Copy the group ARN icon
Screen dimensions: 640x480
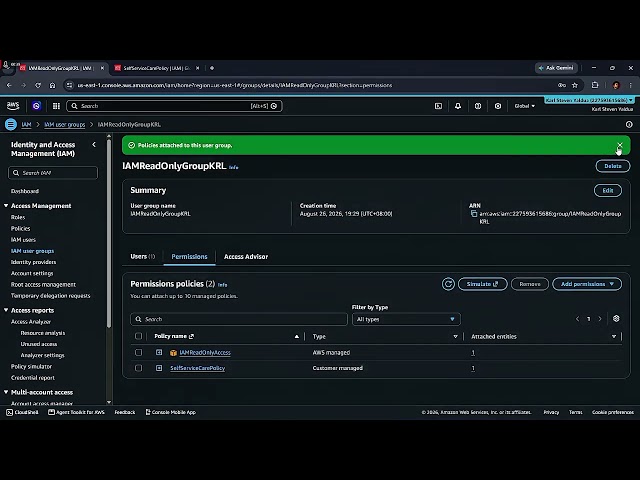pyautogui.click(x=474, y=214)
